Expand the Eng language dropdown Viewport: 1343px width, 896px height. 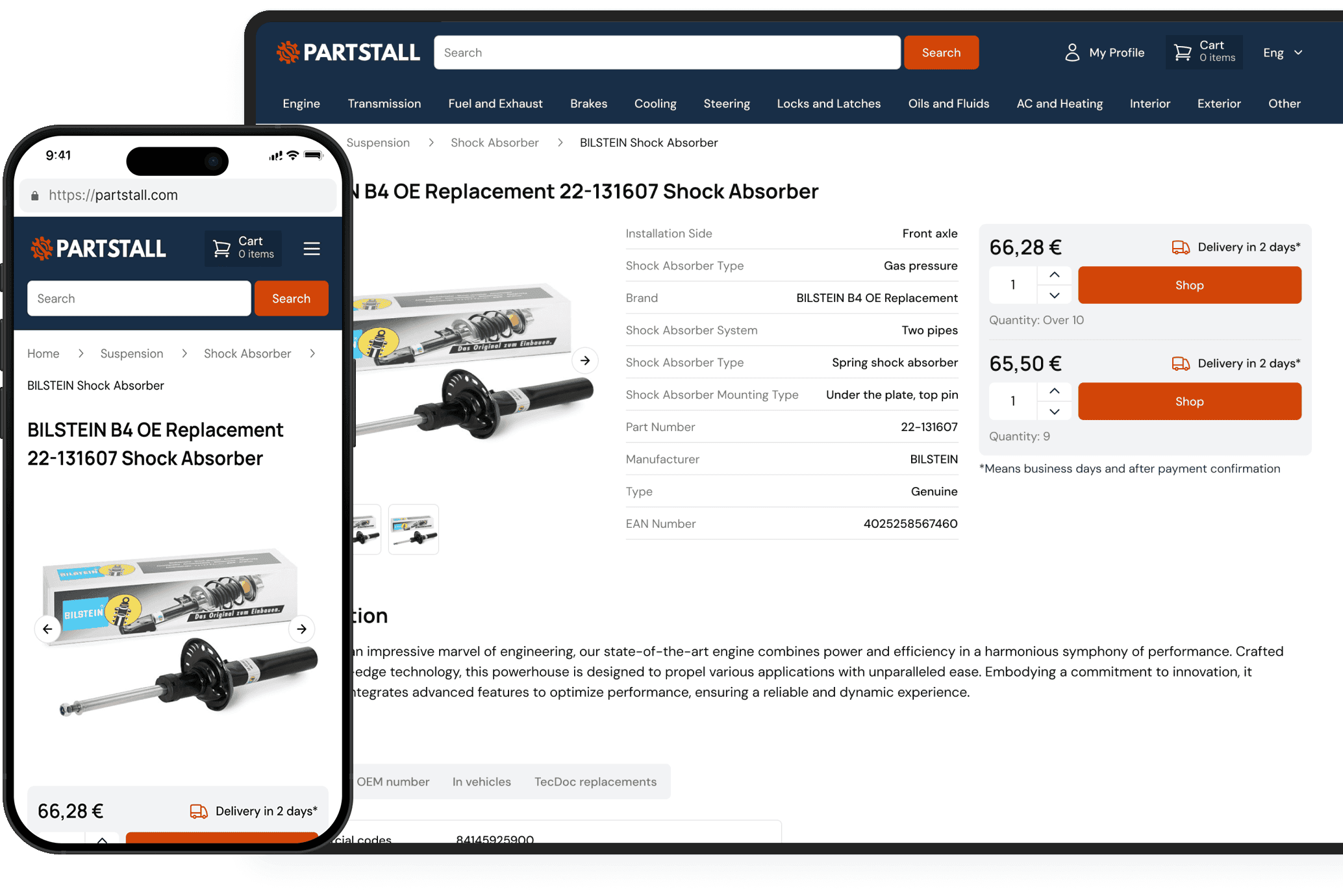pos(1283,53)
